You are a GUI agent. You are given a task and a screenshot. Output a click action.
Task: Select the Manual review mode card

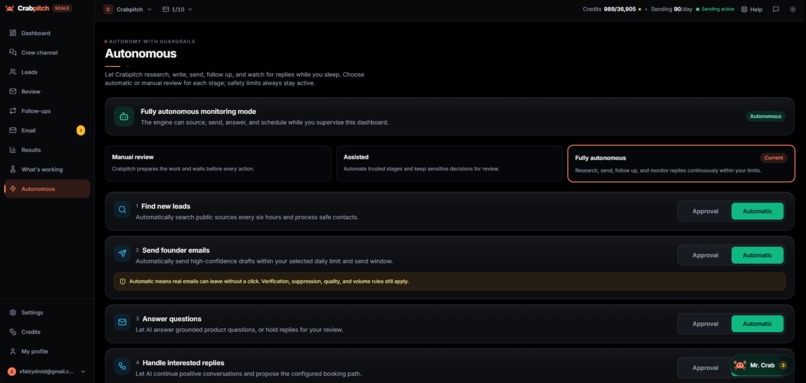coord(218,163)
